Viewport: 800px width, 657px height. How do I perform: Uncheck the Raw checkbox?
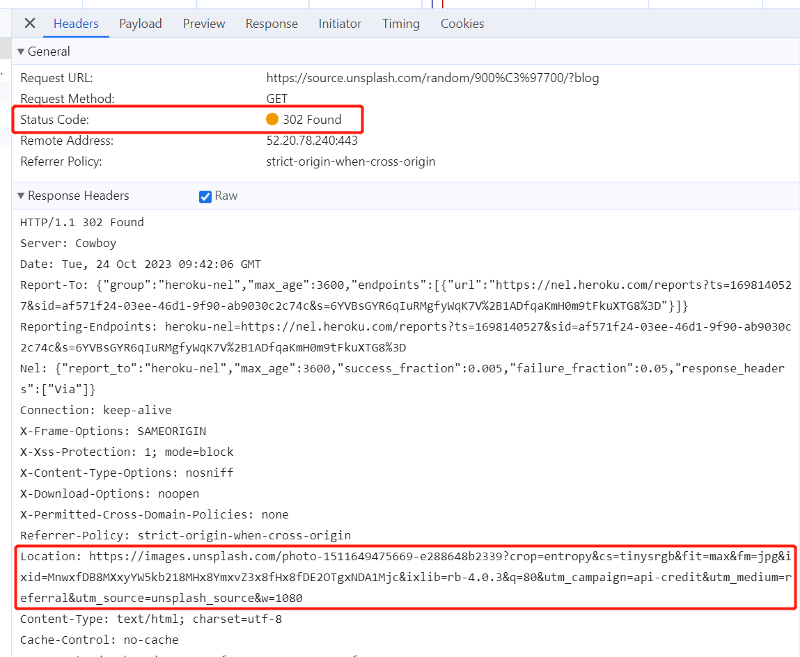[x=205, y=196]
